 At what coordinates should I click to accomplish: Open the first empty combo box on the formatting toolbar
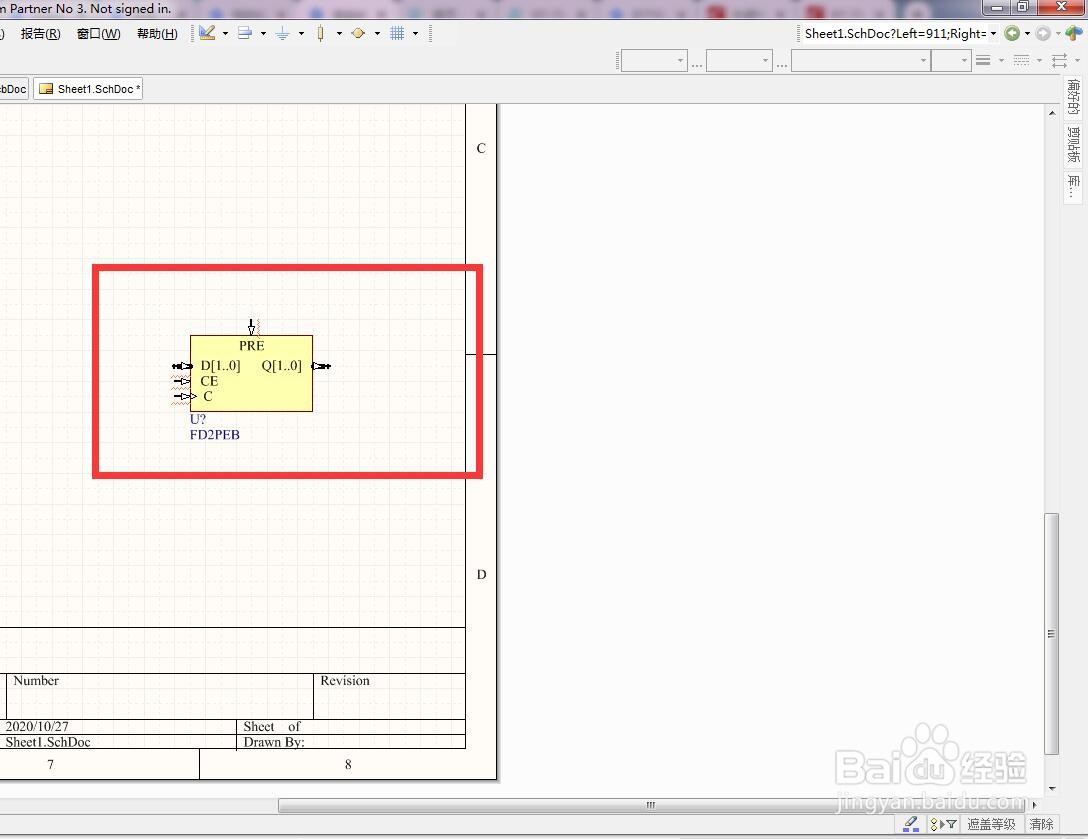pos(654,60)
